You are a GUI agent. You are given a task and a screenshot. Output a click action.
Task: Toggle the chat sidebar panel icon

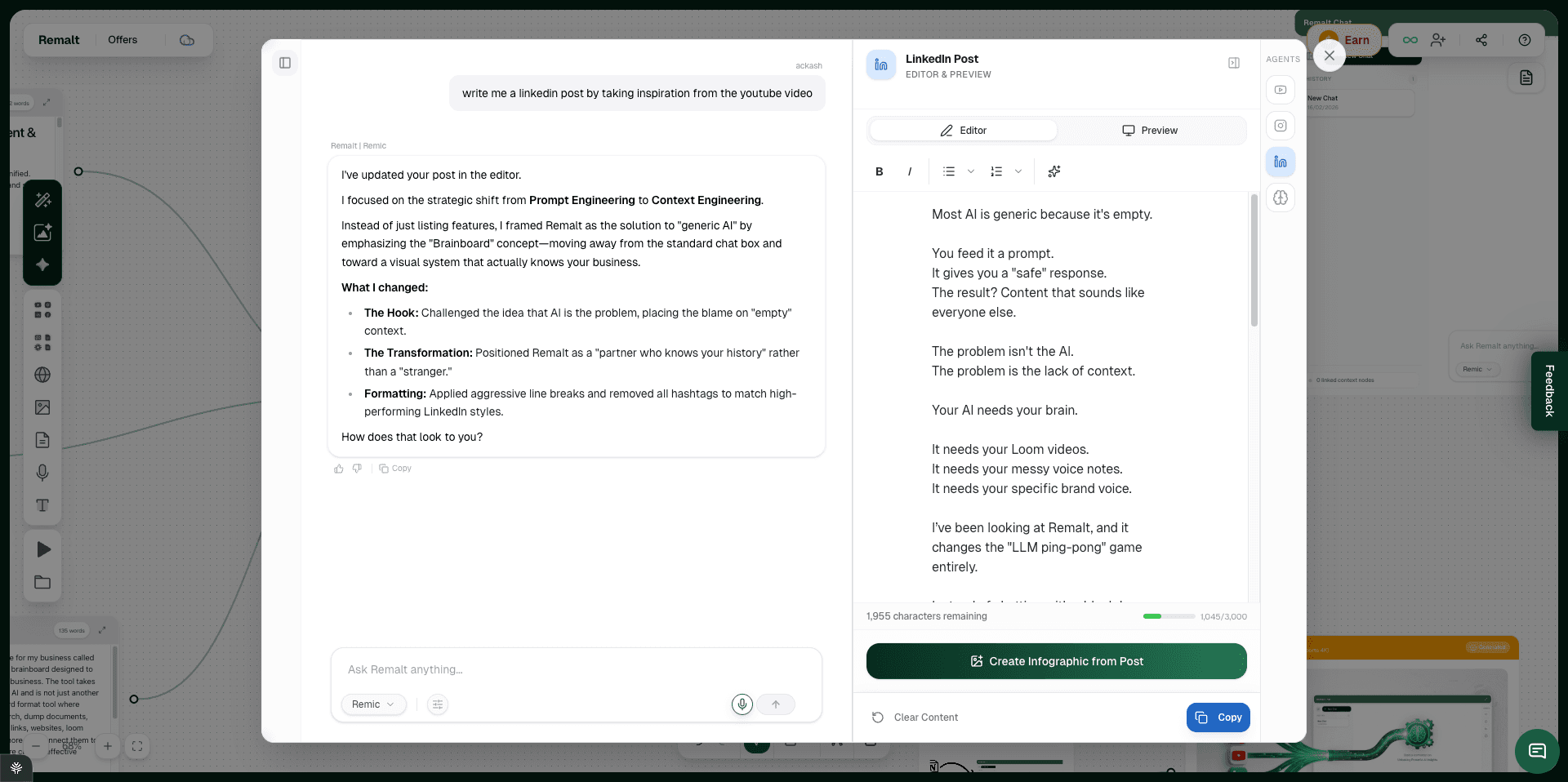285,63
